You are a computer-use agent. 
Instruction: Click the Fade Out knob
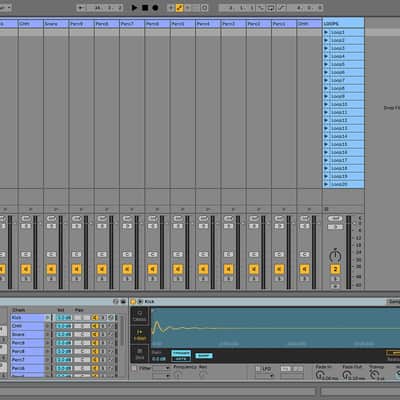[x=347, y=375]
